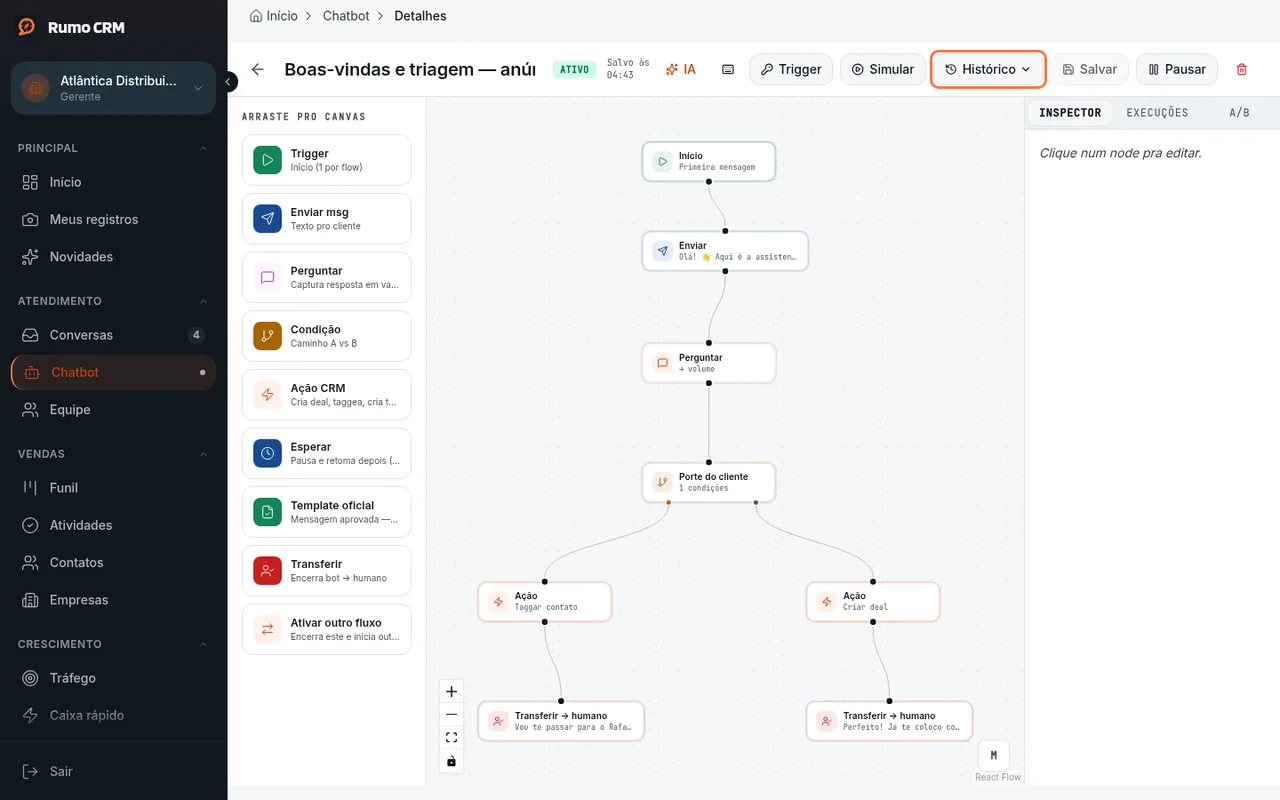Choose the Template oficial palette block
The image size is (1280, 800).
[x=326, y=512]
